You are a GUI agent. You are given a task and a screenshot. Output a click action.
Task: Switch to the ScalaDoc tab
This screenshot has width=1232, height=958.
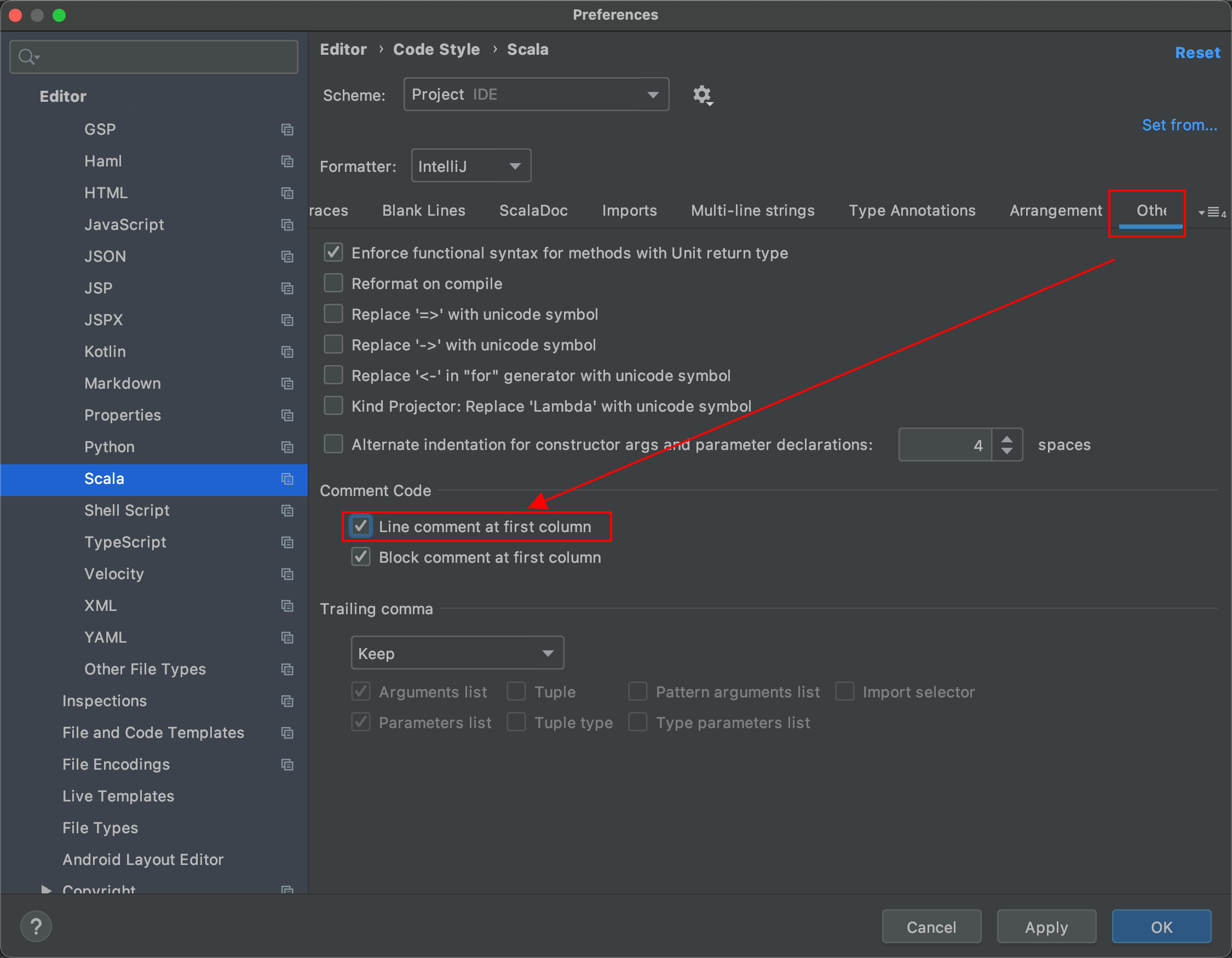[x=532, y=210]
